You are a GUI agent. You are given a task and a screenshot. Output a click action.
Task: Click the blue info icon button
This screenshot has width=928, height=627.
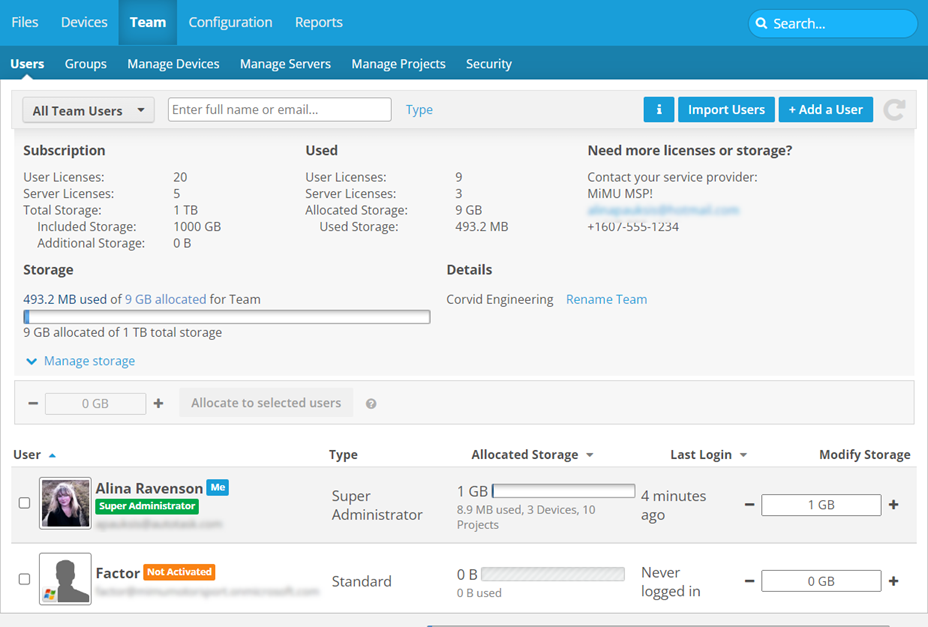(658, 110)
